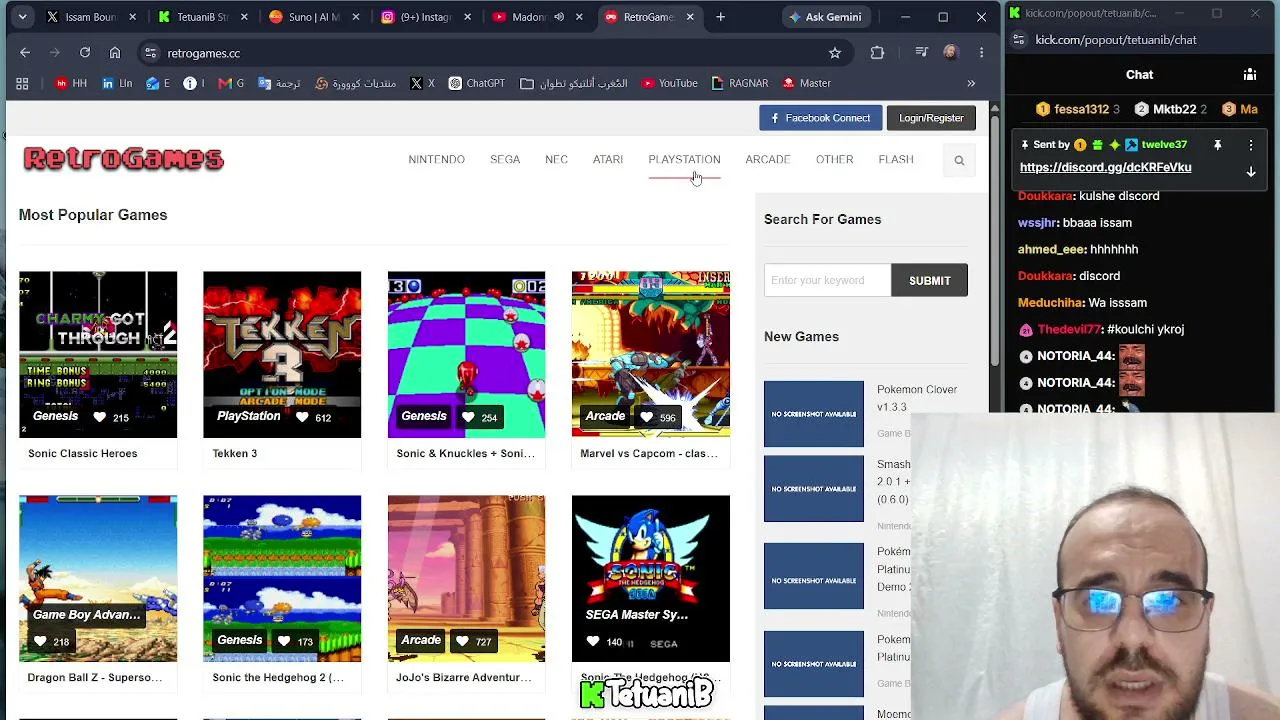Go back using the browser back arrow

(25, 53)
